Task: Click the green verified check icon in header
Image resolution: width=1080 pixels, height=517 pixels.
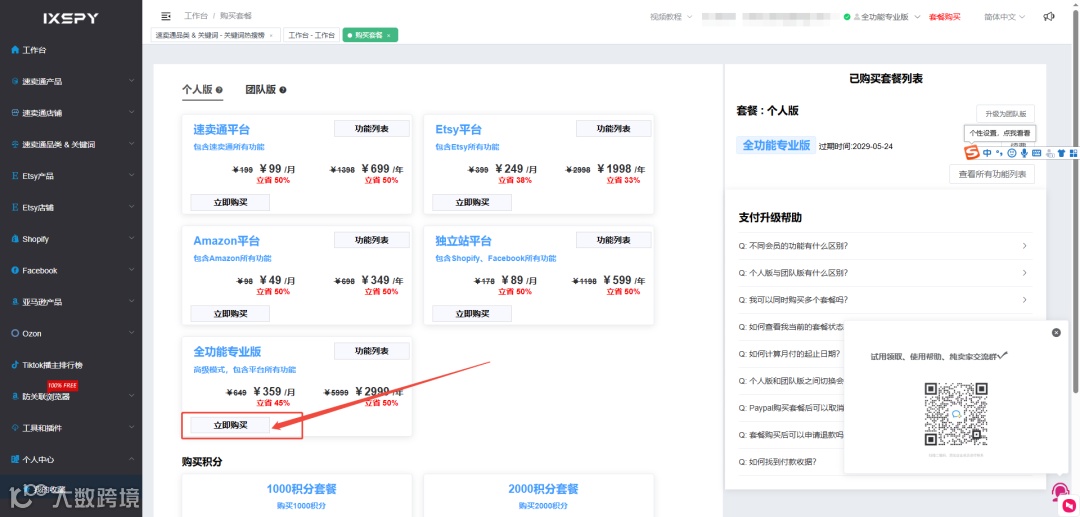Action: (847, 17)
